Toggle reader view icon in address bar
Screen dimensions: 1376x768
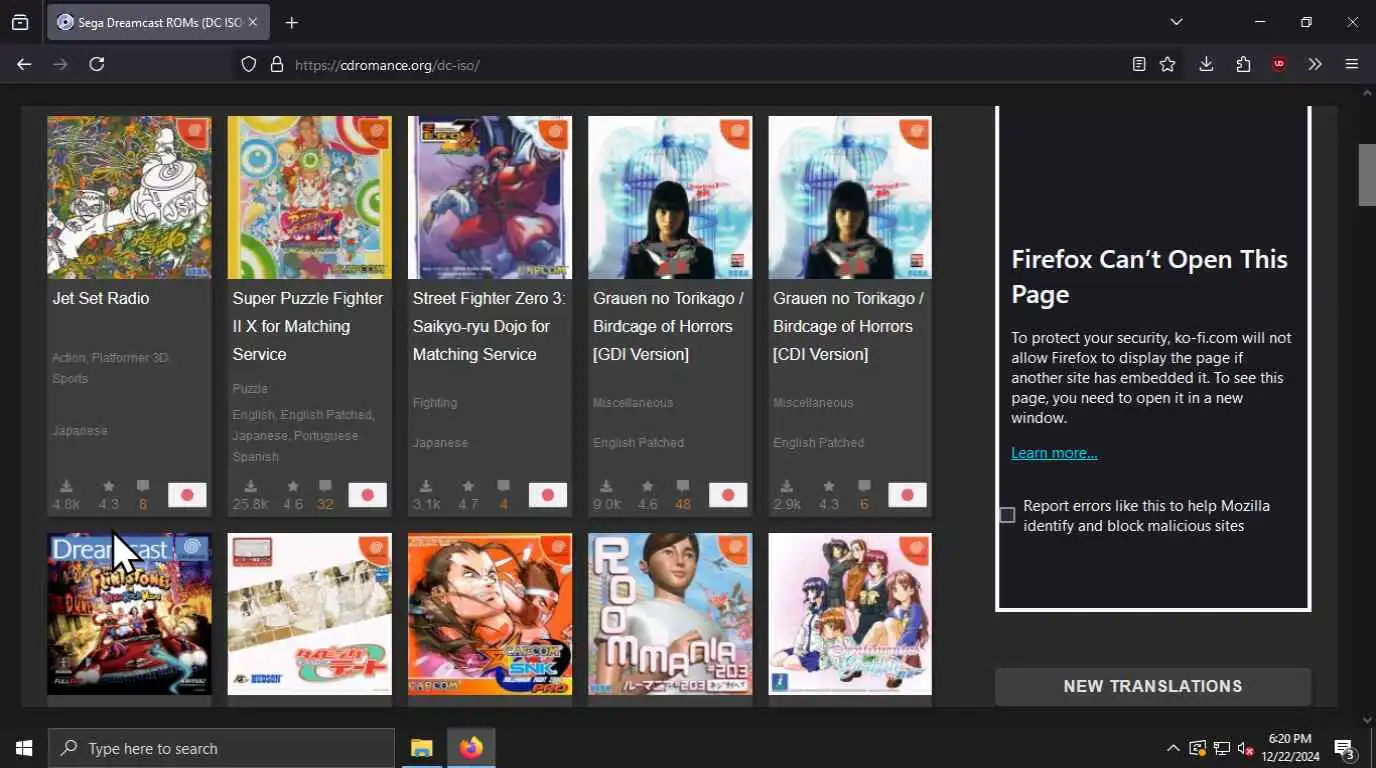pos(1139,64)
